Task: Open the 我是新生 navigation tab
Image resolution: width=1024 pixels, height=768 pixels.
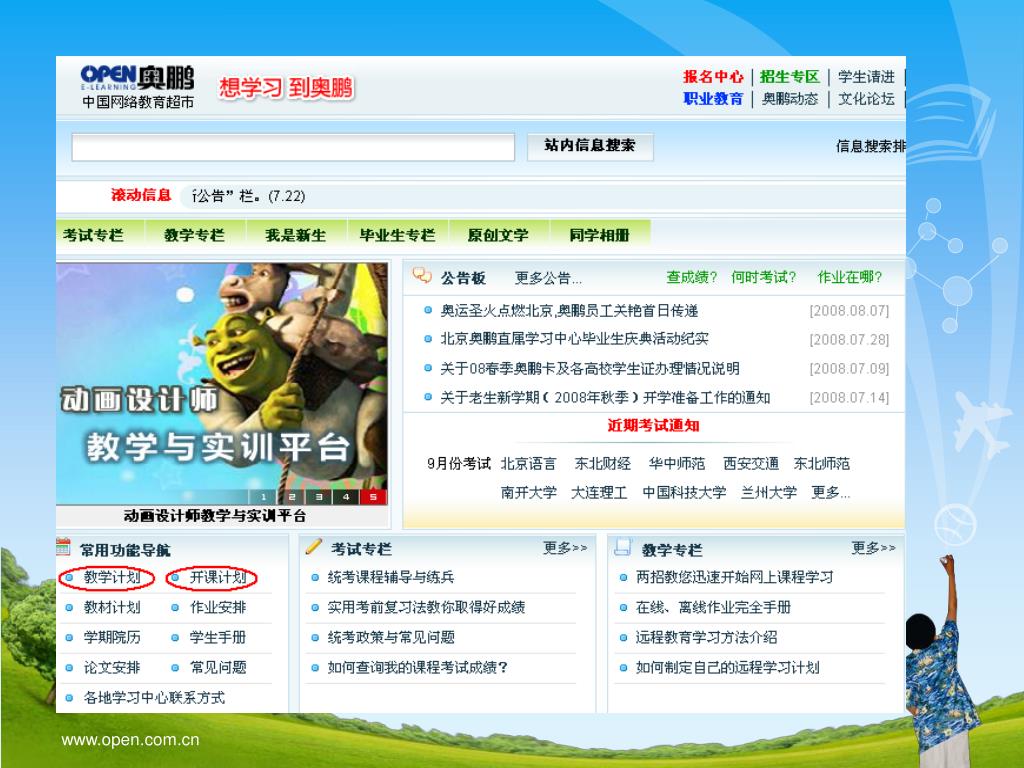Action: [x=295, y=234]
